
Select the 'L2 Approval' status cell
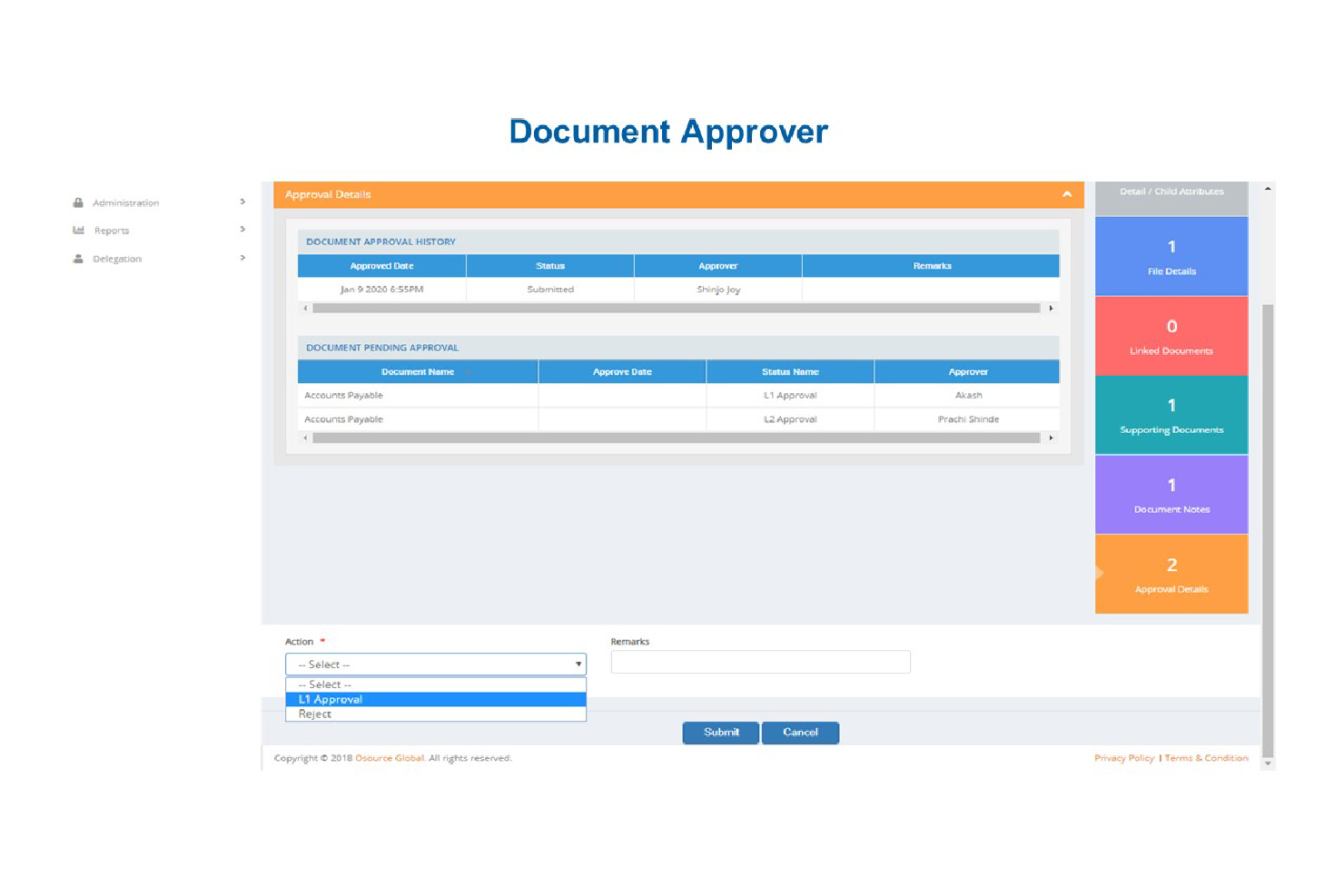tap(790, 419)
